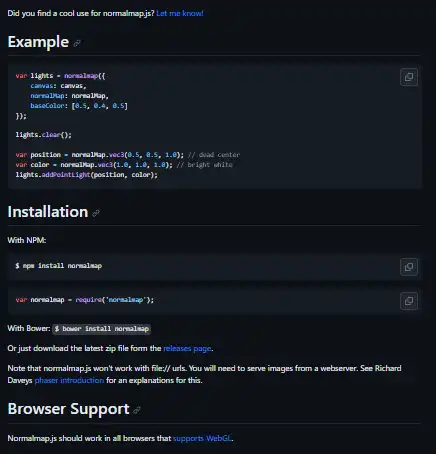The height and width of the screenshot is (454, 436).
Task: Click the 'Example' heading text
Action: [x=38, y=42]
